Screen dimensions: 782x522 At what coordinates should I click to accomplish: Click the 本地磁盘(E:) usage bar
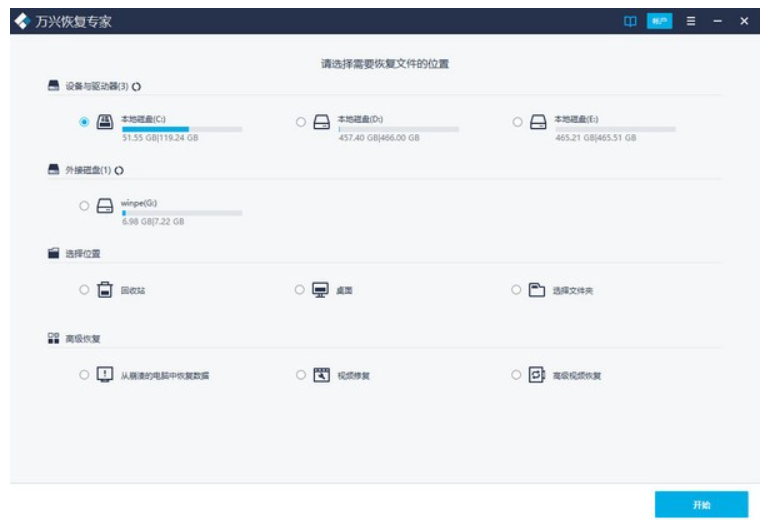pyautogui.click(x=615, y=129)
